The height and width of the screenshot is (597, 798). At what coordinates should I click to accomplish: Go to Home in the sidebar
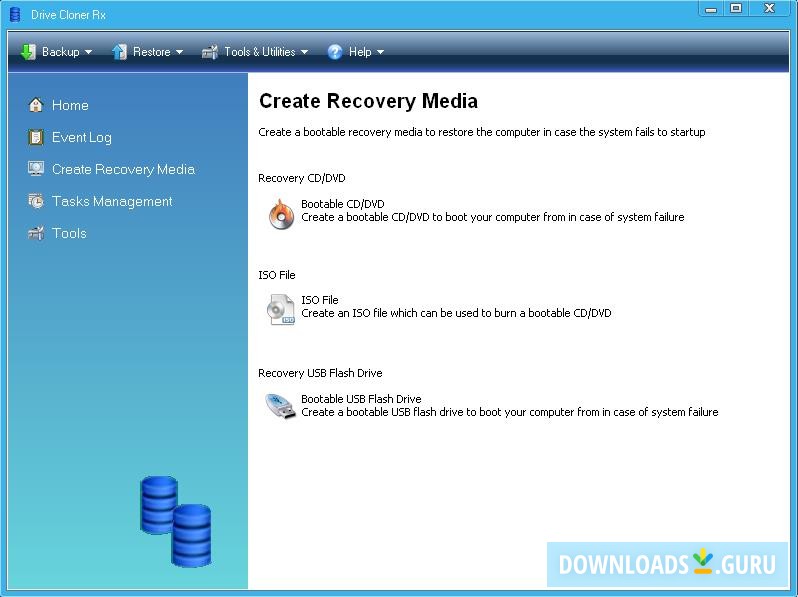tap(70, 105)
